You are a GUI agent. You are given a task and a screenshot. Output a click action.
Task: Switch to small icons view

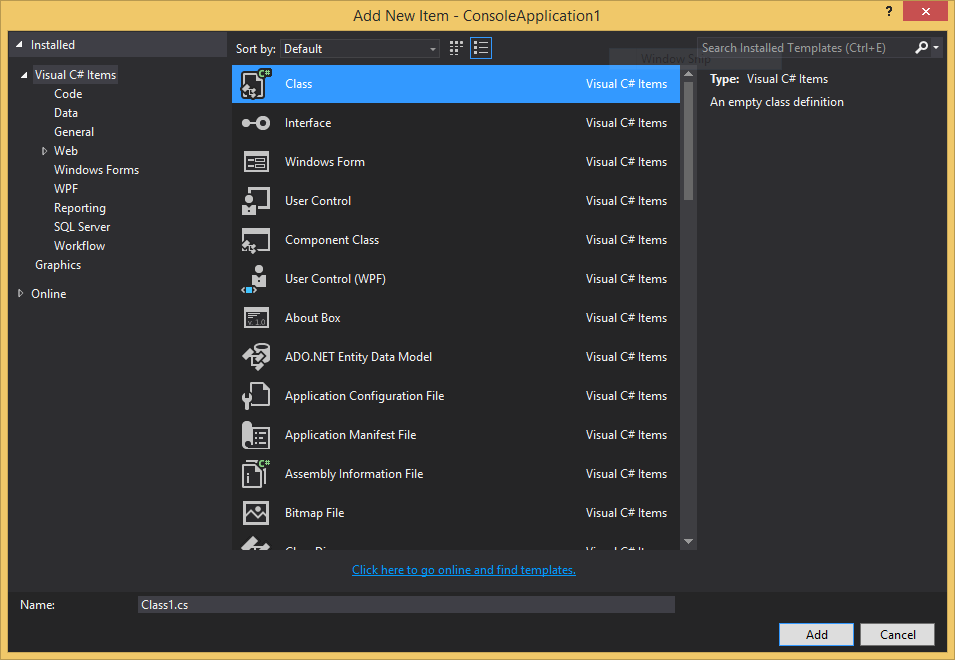coord(457,48)
